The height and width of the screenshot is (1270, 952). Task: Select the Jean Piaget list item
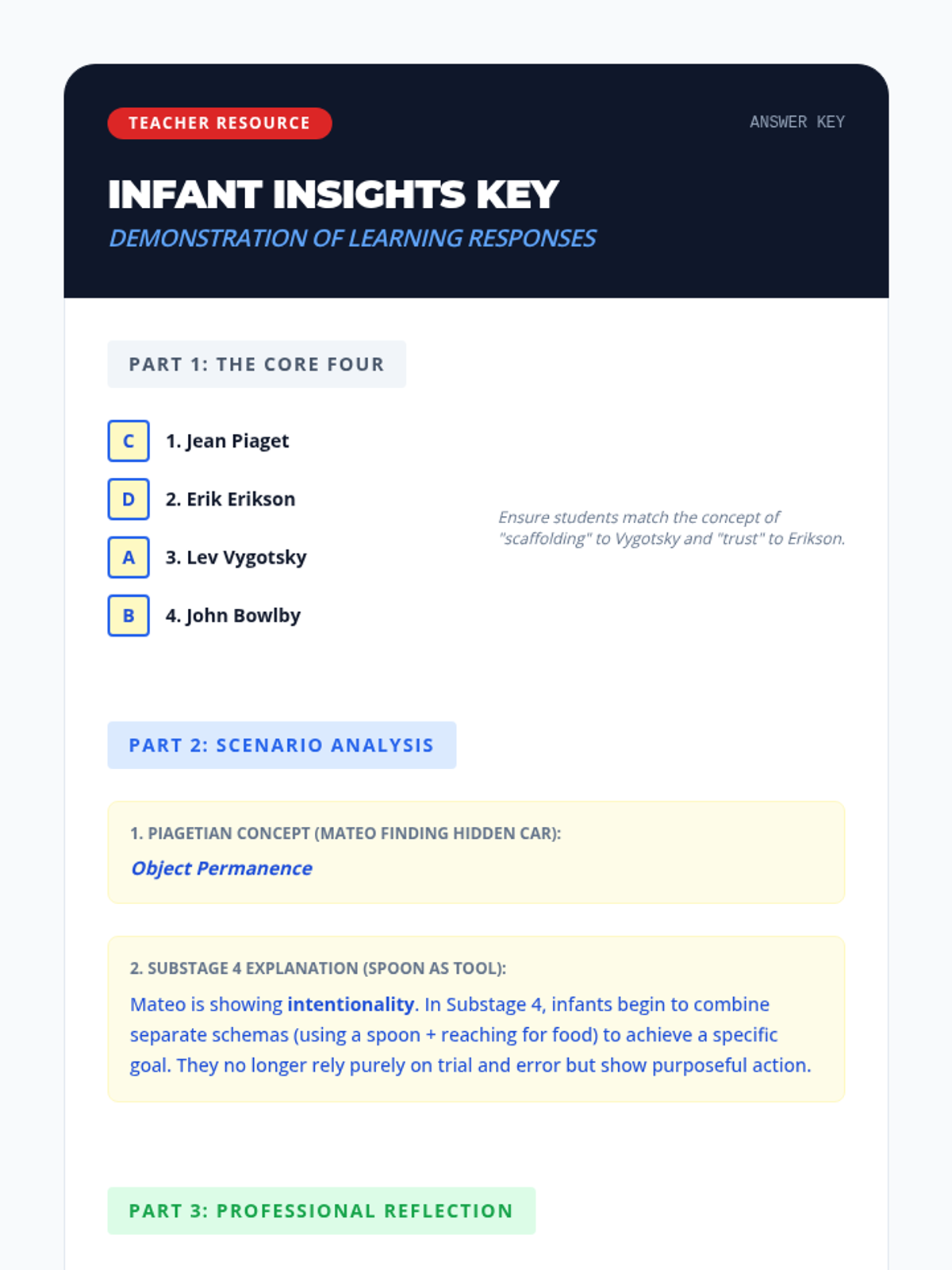(x=227, y=441)
